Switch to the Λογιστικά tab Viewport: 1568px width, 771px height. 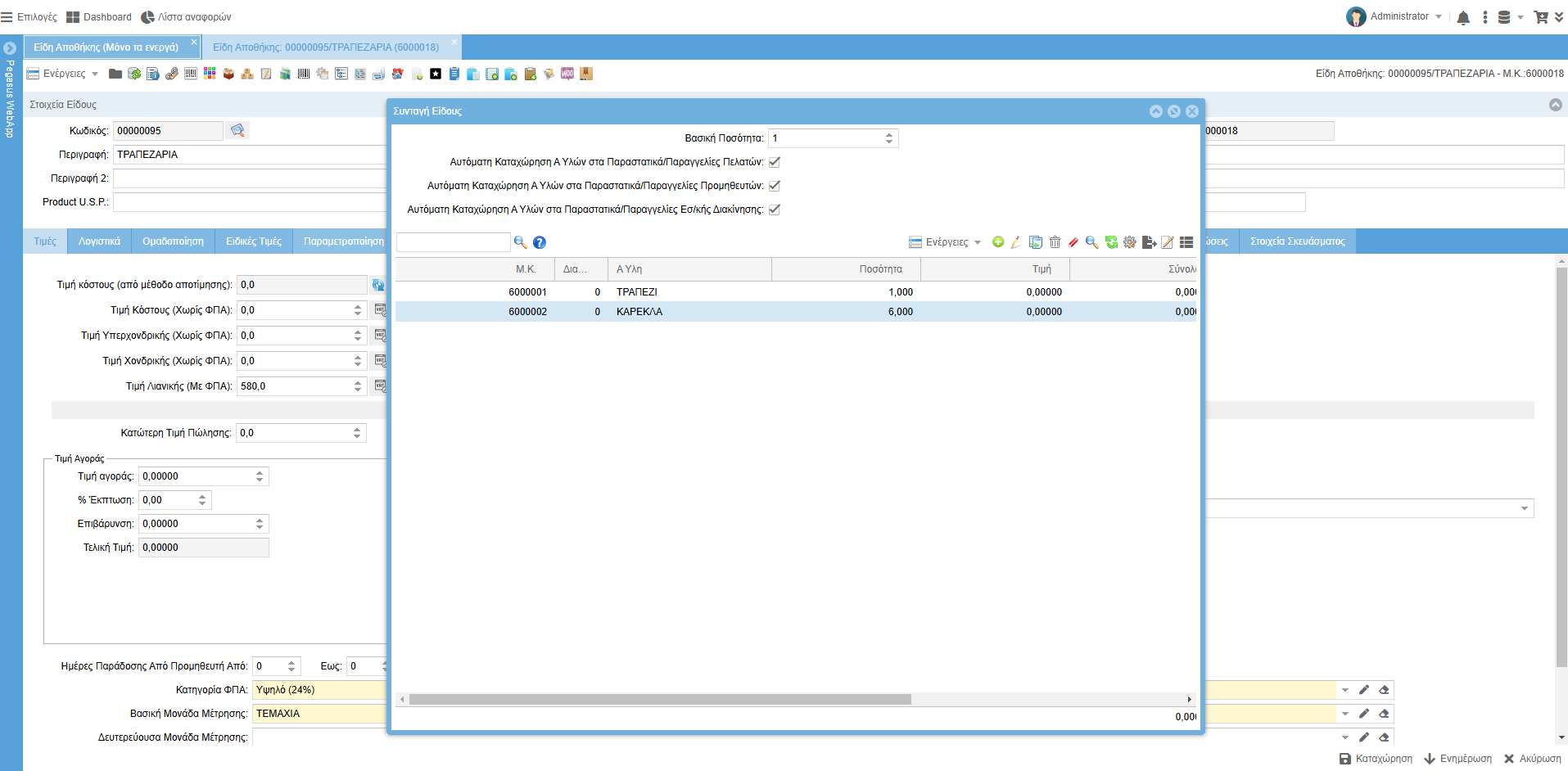[x=99, y=241]
